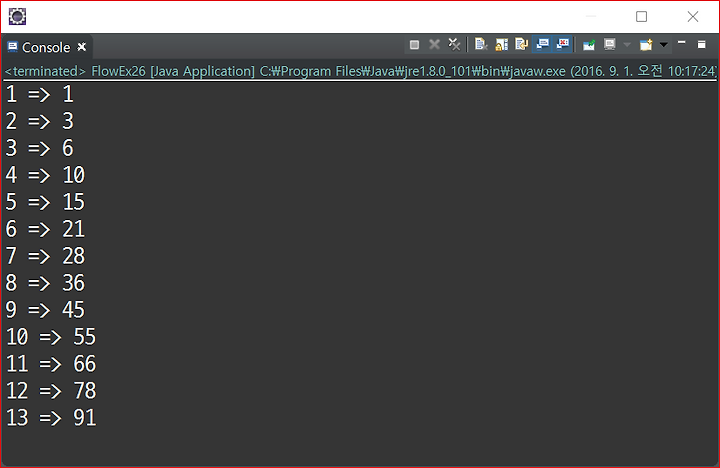
Task: Click output line '4 => 10'
Action: [45, 175]
